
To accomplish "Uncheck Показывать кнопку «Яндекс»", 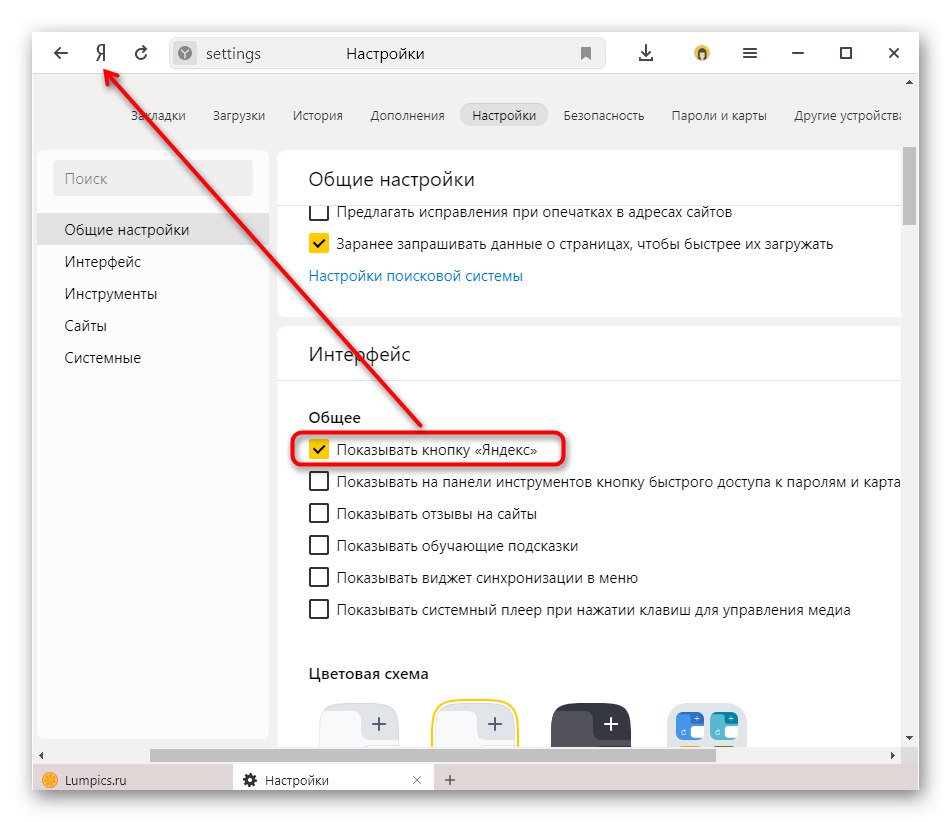I will point(319,450).
